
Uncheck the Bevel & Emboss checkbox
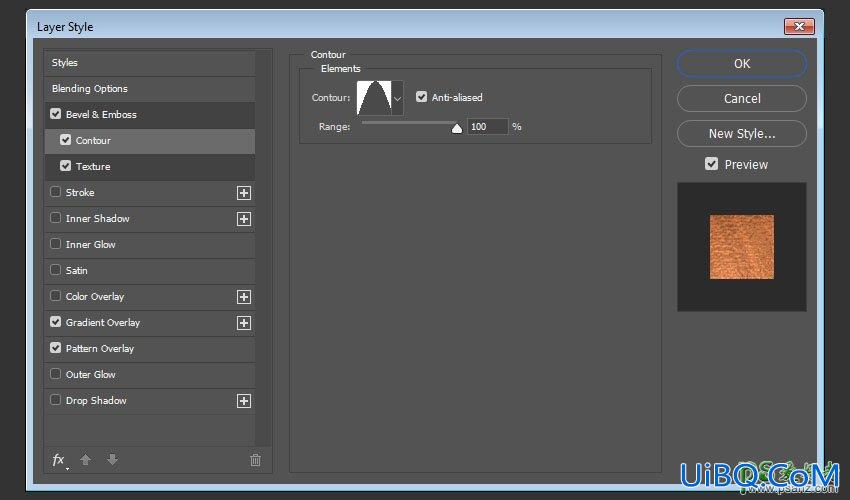55,114
